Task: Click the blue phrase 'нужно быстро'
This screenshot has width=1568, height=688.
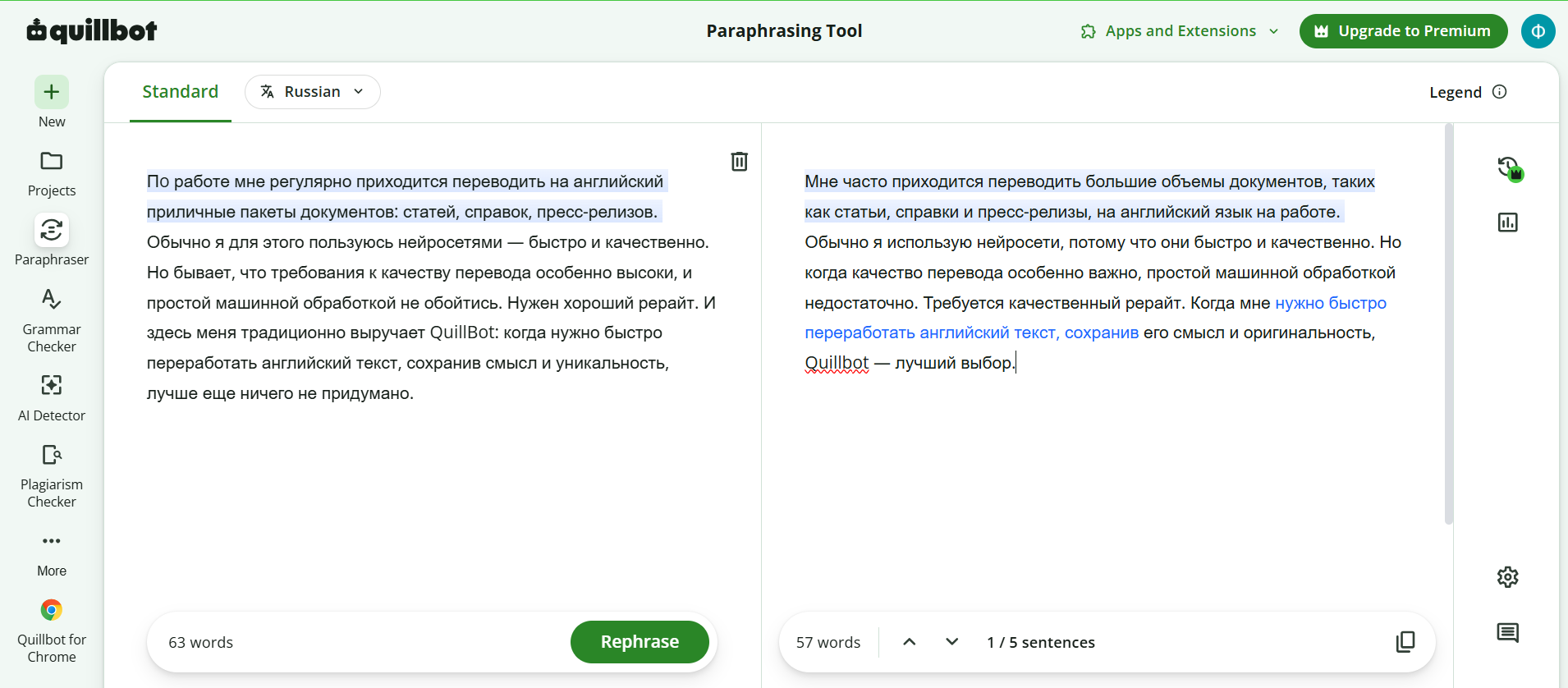Action: click(x=1331, y=303)
